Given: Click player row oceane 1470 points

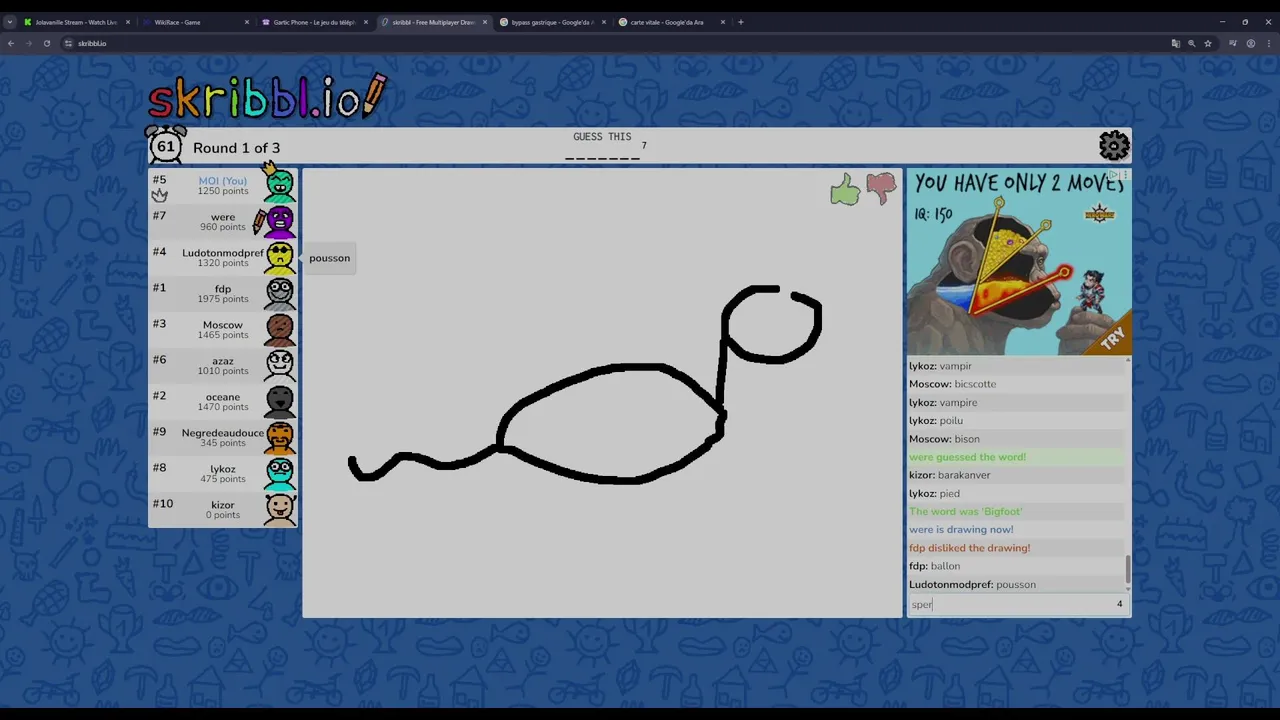Looking at the screenshot, I should 223,401.
